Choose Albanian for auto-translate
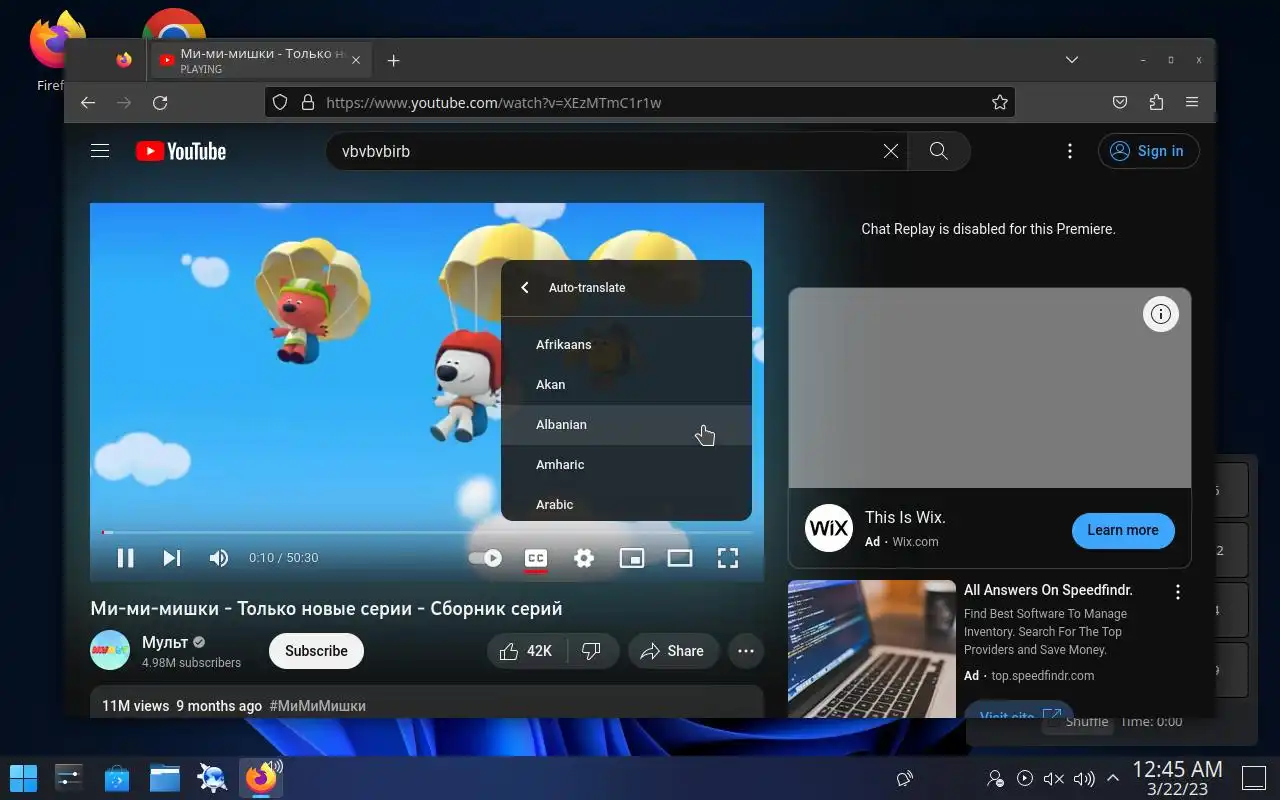The height and width of the screenshot is (800, 1280). click(x=626, y=424)
